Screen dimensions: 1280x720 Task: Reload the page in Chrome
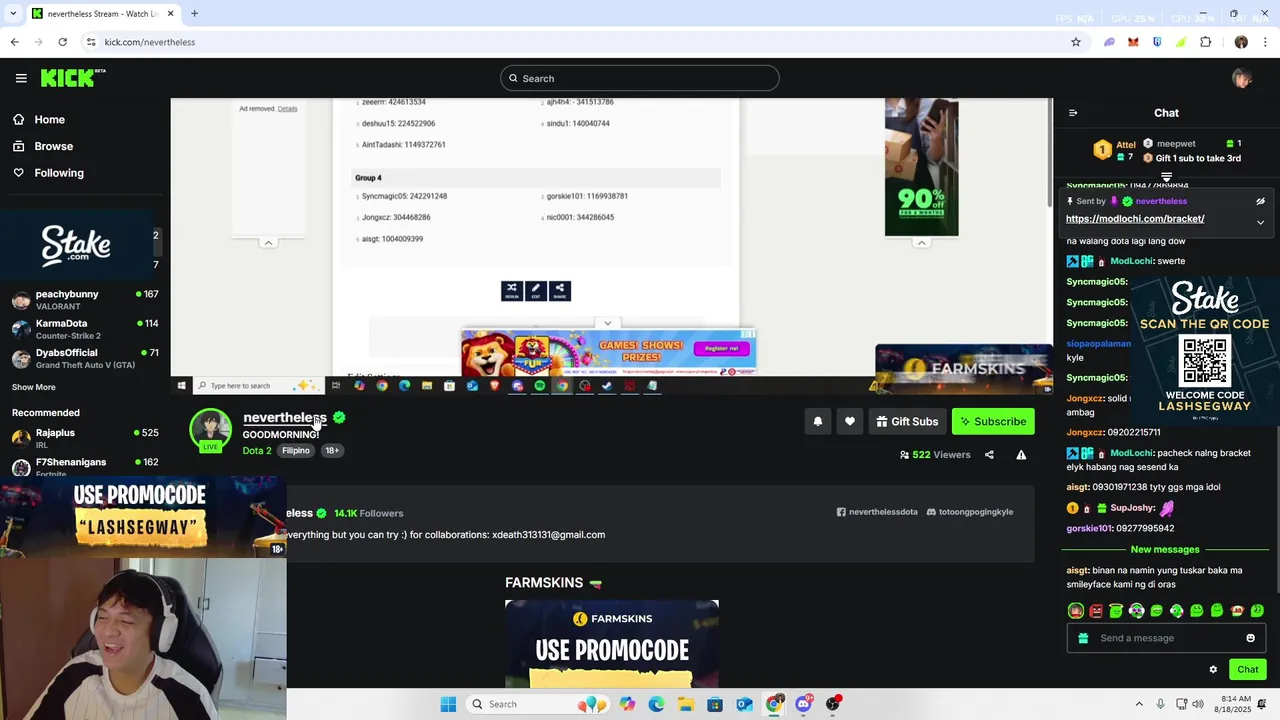click(x=62, y=42)
